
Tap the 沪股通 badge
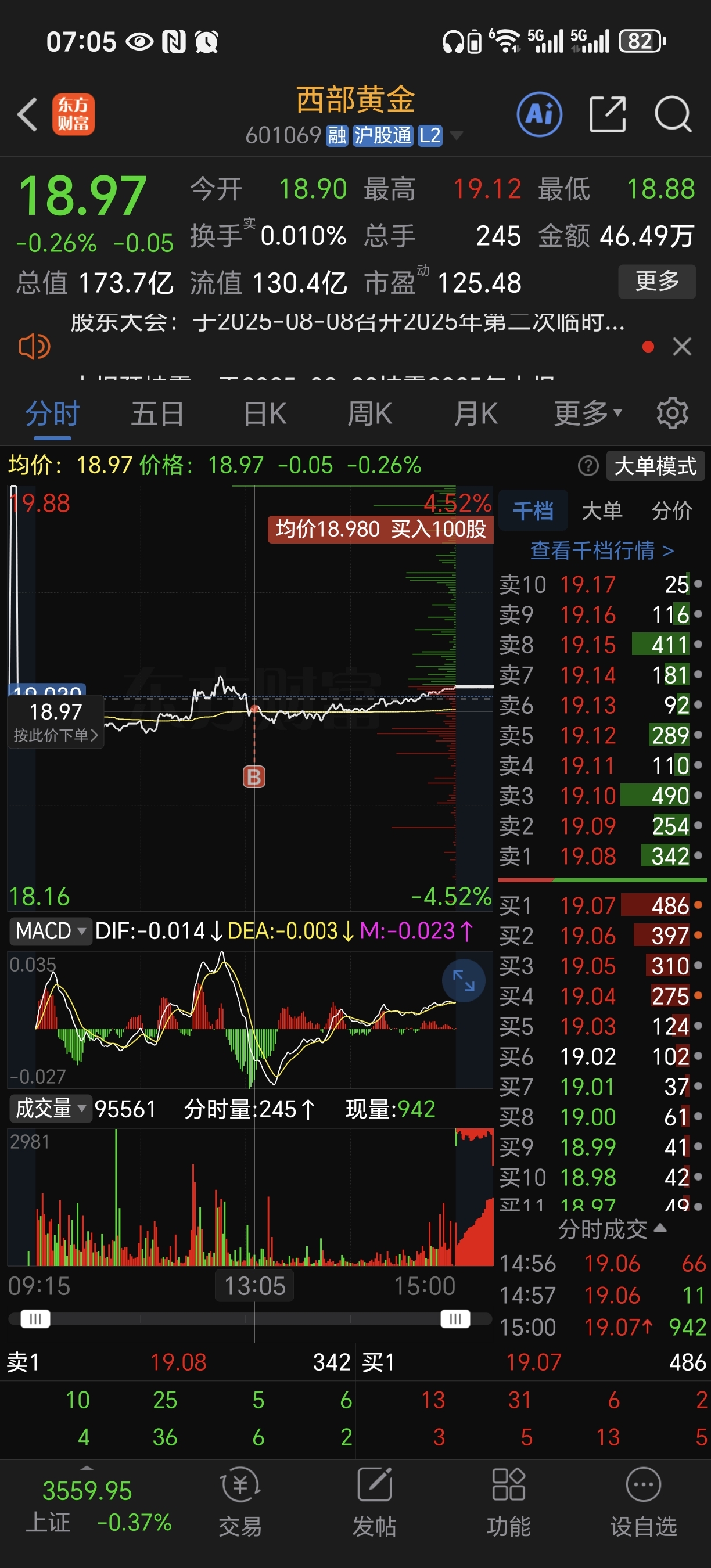[383, 135]
